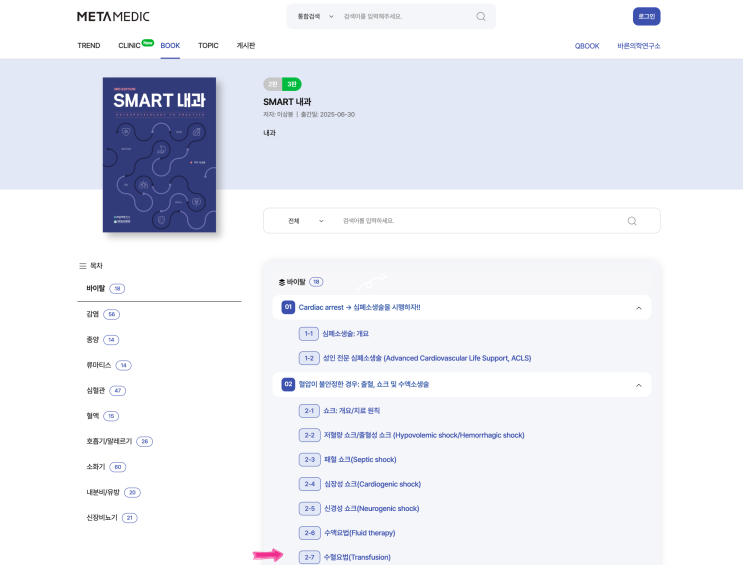Click the top search magnifier icon
Viewport: 743px width, 565px height.
(x=481, y=17)
